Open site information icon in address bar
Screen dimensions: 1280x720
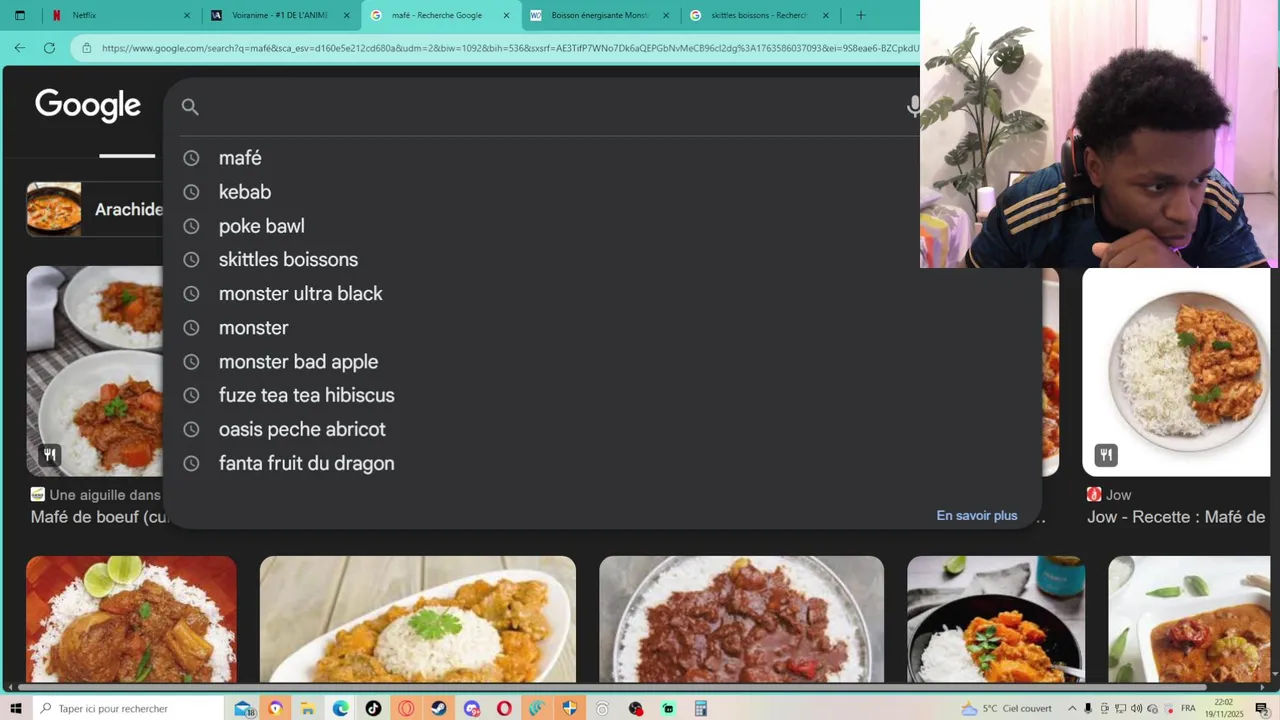pos(87,48)
